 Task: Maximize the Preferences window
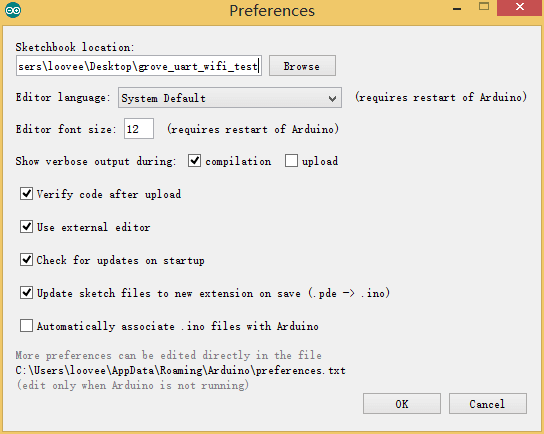pyautogui.click(x=484, y=7)
